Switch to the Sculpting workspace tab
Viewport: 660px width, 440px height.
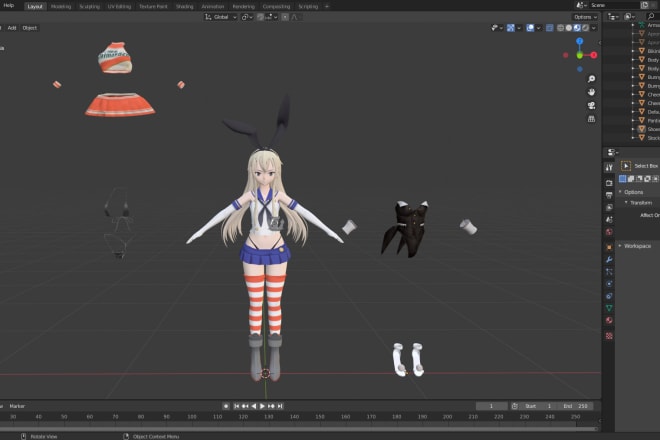(x=90, y=6)
